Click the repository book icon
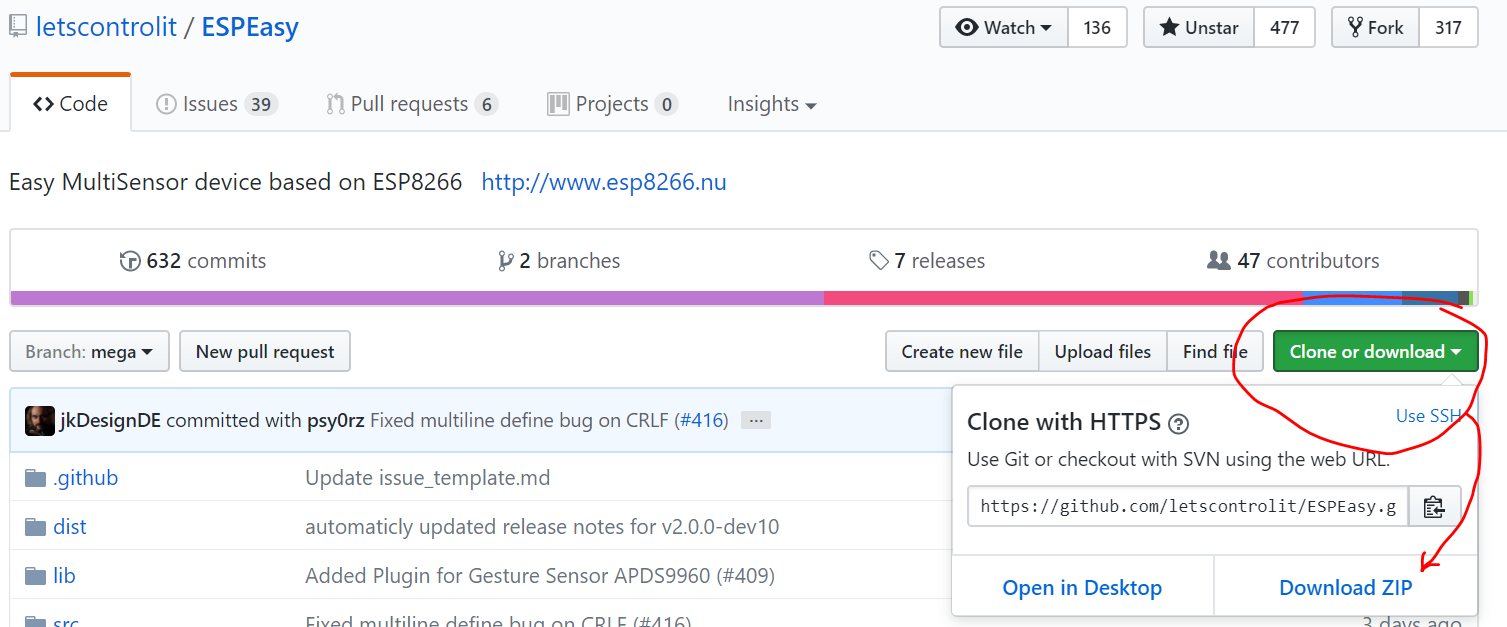Image resolution: width=1507 pixels, height=627 pixels. 18,27
